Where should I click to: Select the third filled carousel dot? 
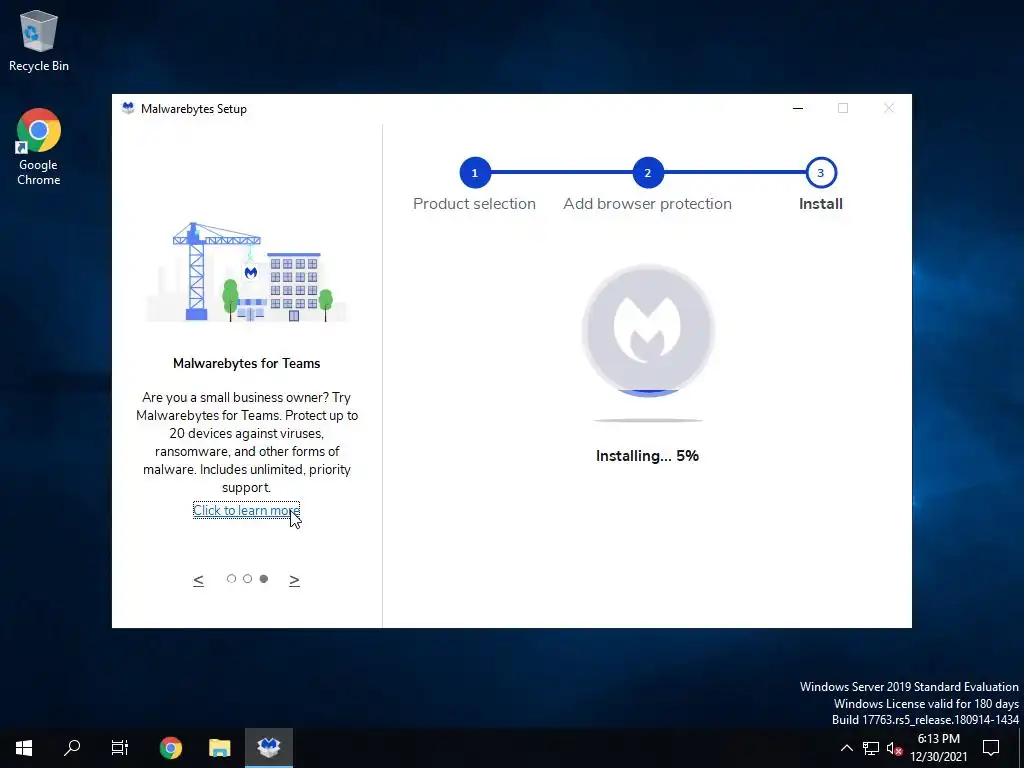coord(264,579)
